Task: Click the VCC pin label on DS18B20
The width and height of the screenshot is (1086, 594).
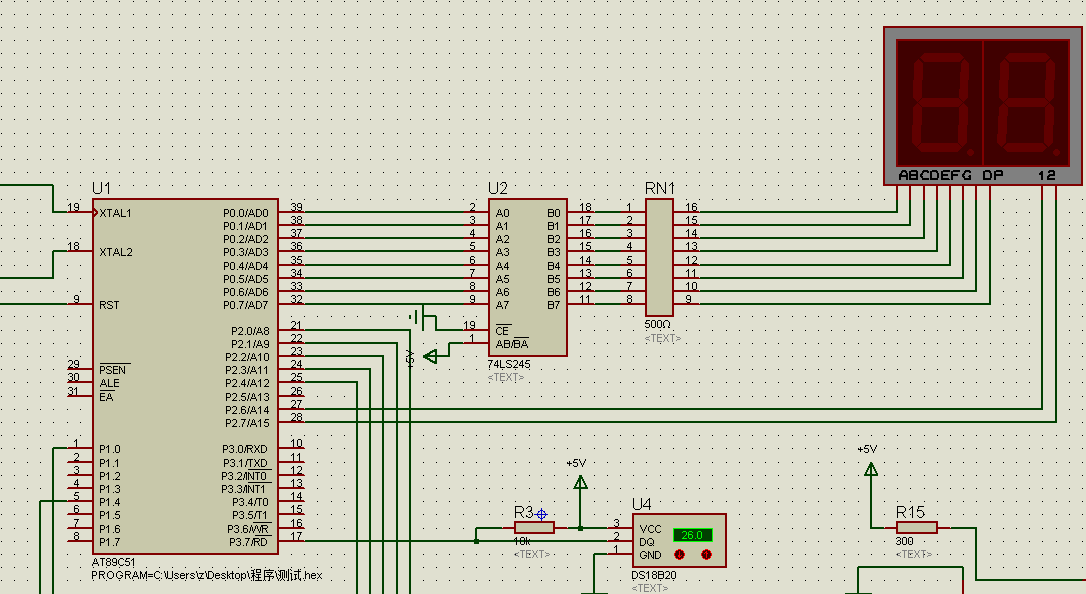Action: 650,529
